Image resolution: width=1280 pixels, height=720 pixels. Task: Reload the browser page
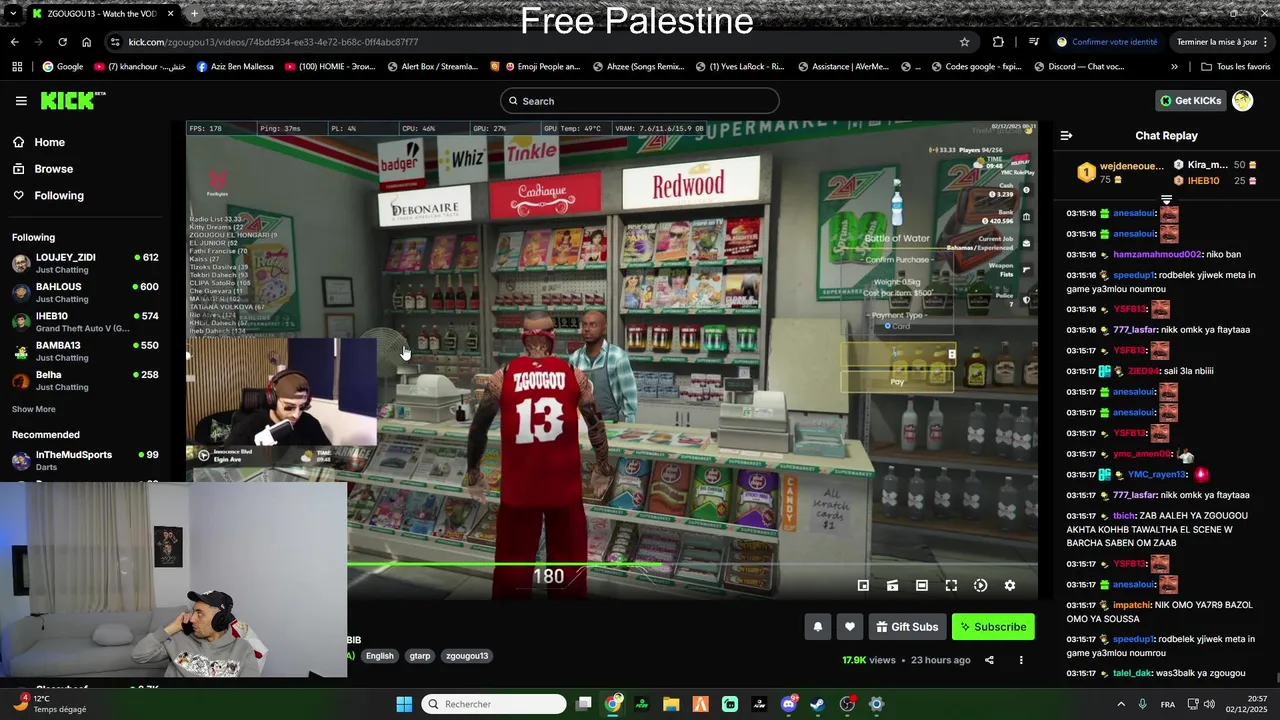pyautogui.click(x=62, y=42)
